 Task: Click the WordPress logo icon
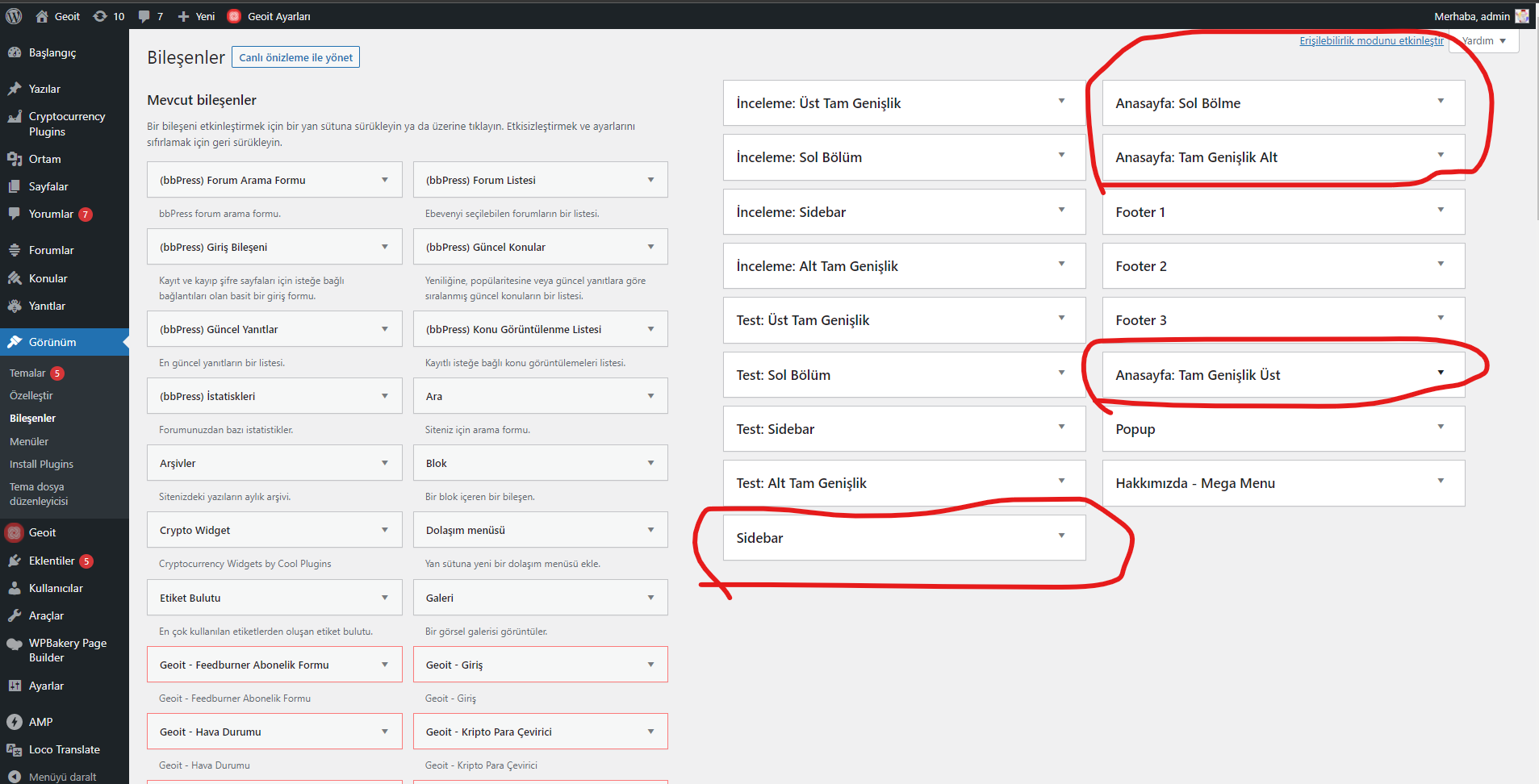[x=14, y=16]
